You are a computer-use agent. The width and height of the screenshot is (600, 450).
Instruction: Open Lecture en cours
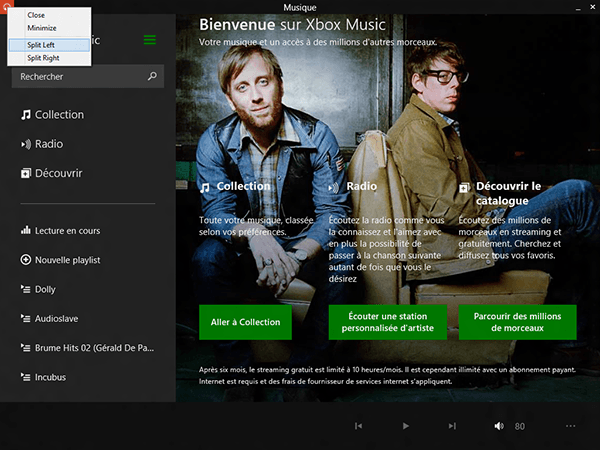point(60,231)
